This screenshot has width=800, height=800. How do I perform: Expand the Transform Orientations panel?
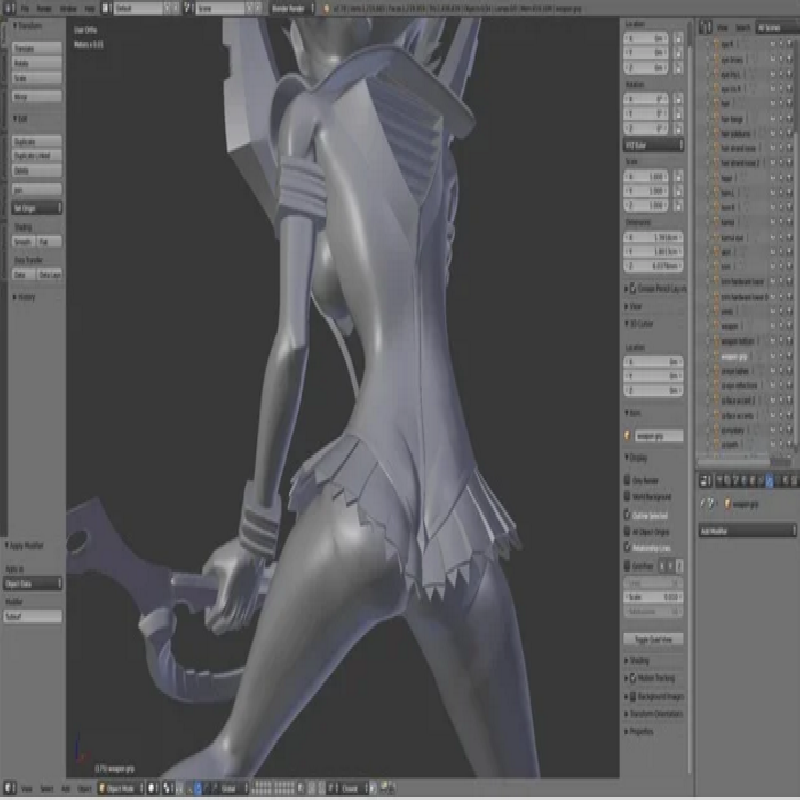tap(654, 714)
